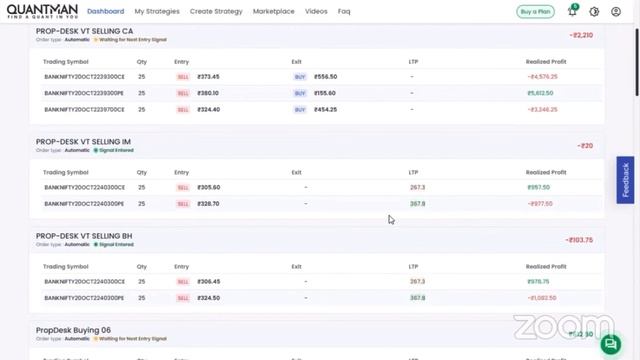This screenshot has width=640, height=360.
Task: Open the Faq page
Action: (344, 11)
